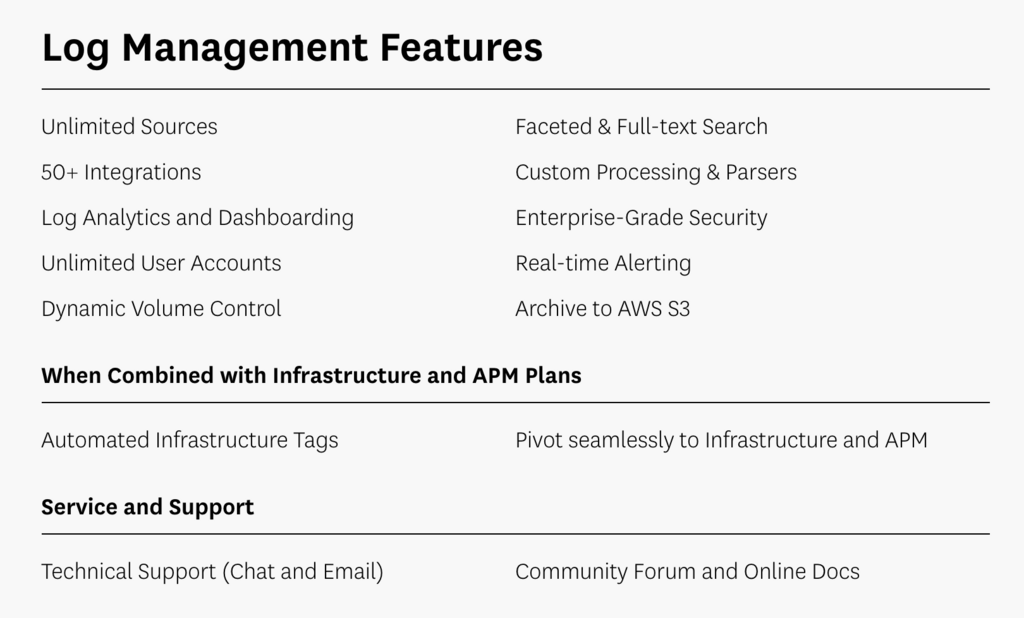
Task: Select the 'Unlimited Sources' feature text
Action: point(129,126)
